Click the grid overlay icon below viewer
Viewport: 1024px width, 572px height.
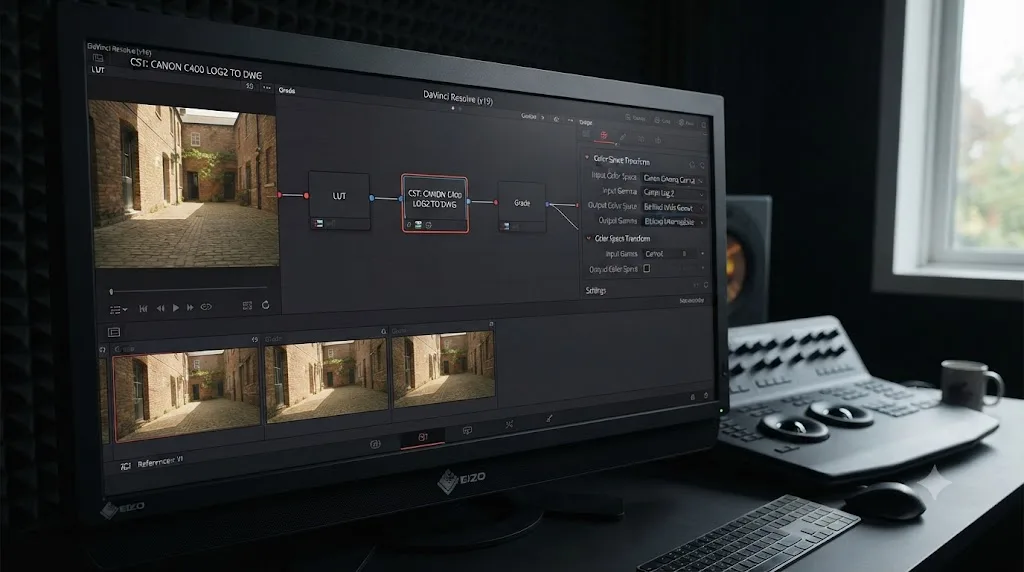pyautogui.click(x=247, y=306)
